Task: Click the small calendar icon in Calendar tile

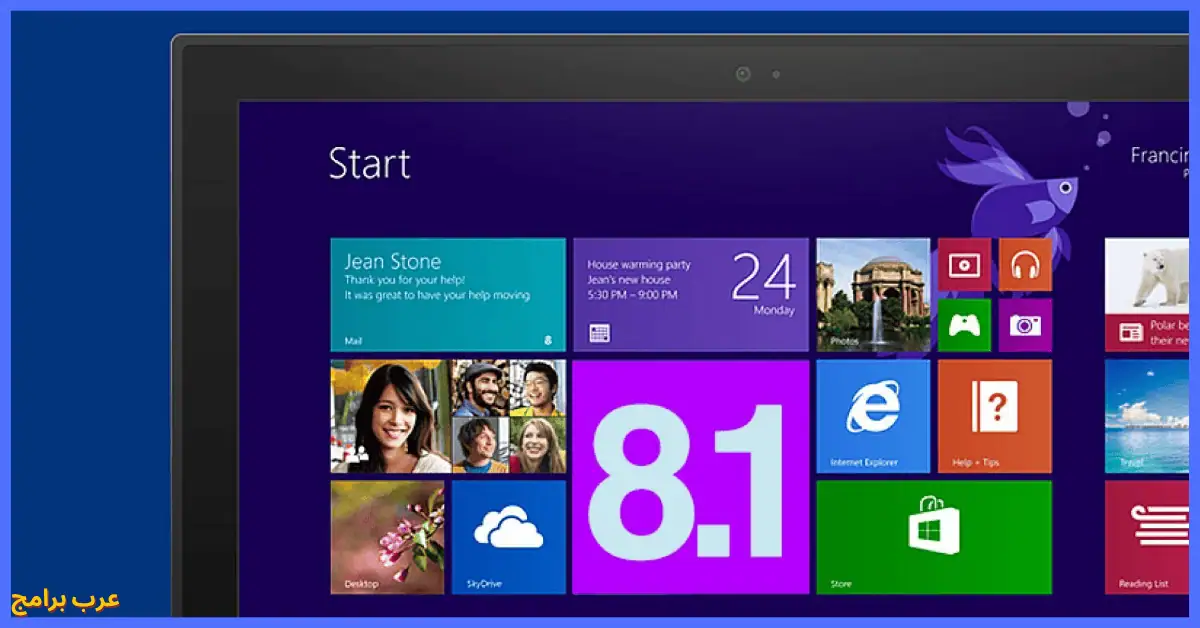Action: coord(600,333)
